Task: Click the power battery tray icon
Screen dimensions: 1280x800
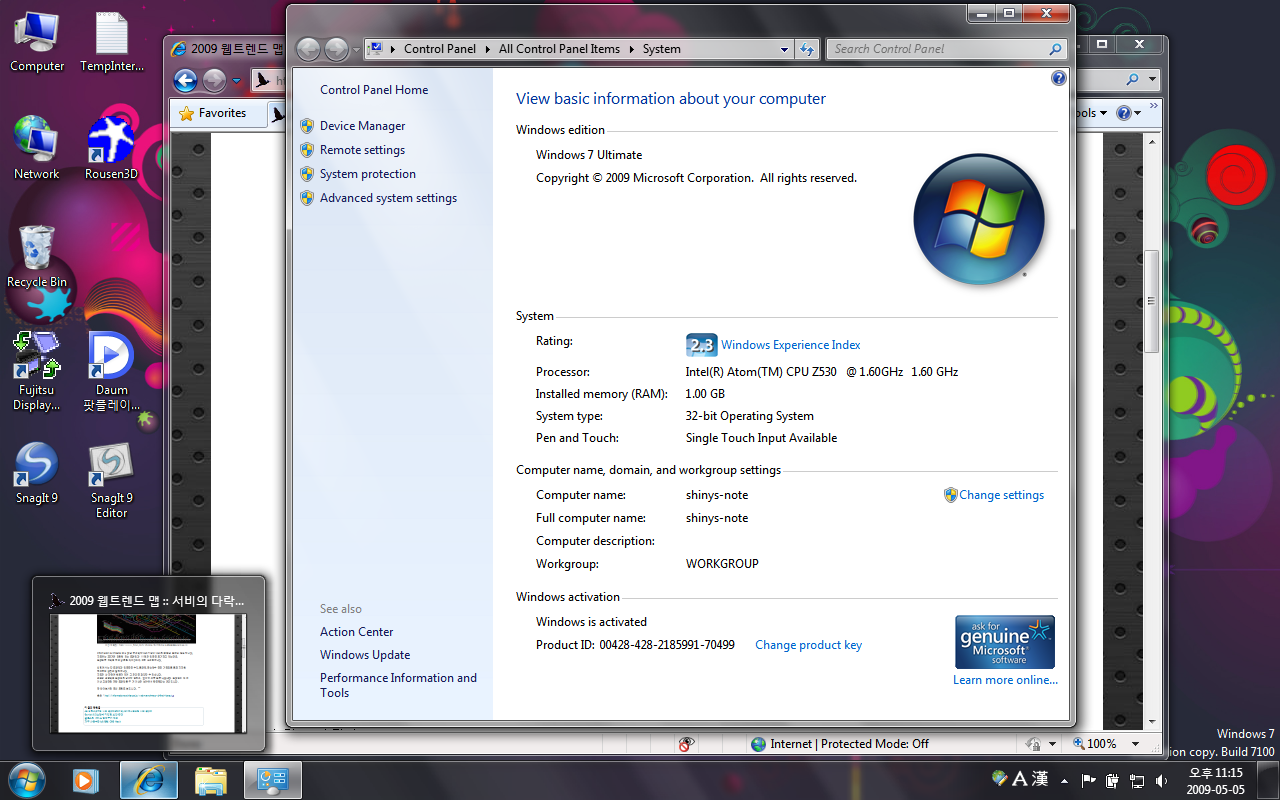Action: click(x=1113, y=780)
